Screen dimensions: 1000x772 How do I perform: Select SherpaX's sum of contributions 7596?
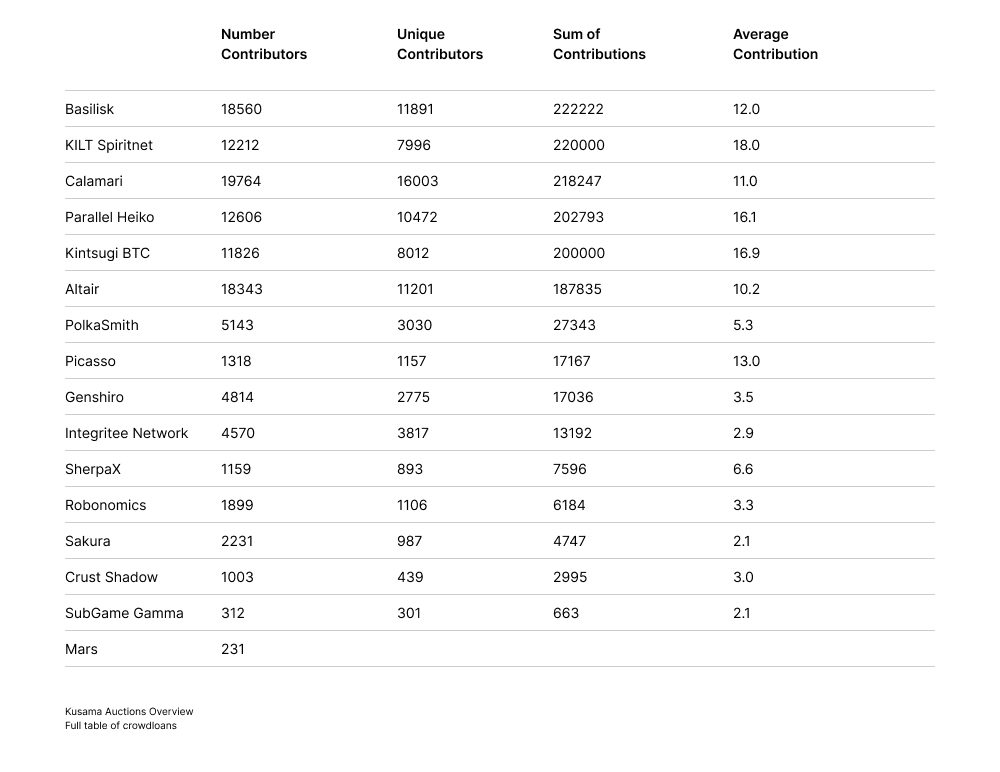click(569, 469)
